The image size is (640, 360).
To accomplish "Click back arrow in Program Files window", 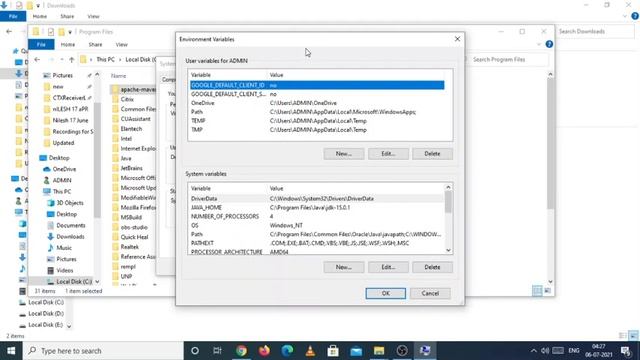I will coord(37,60).
